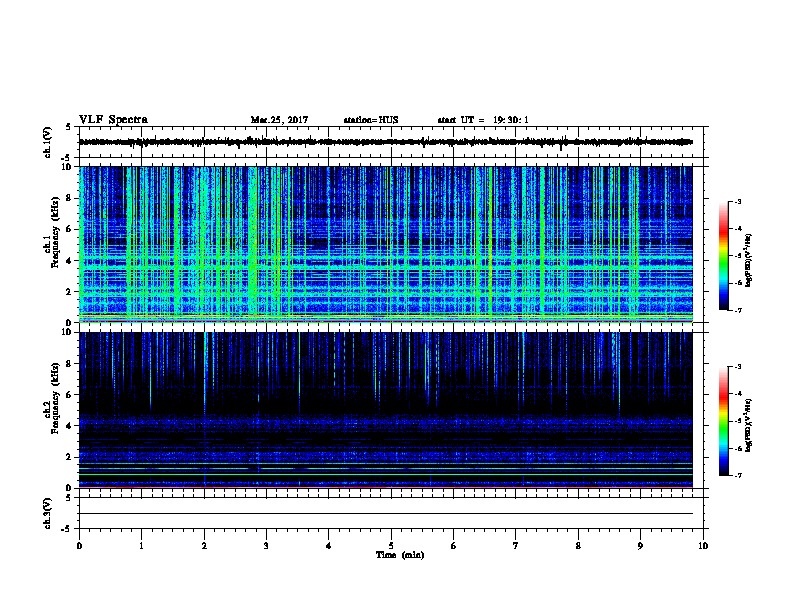The image size is (792, 612).
Task: Click the -7 tick on ch.2 colorbar
Action: coord(737,476)
